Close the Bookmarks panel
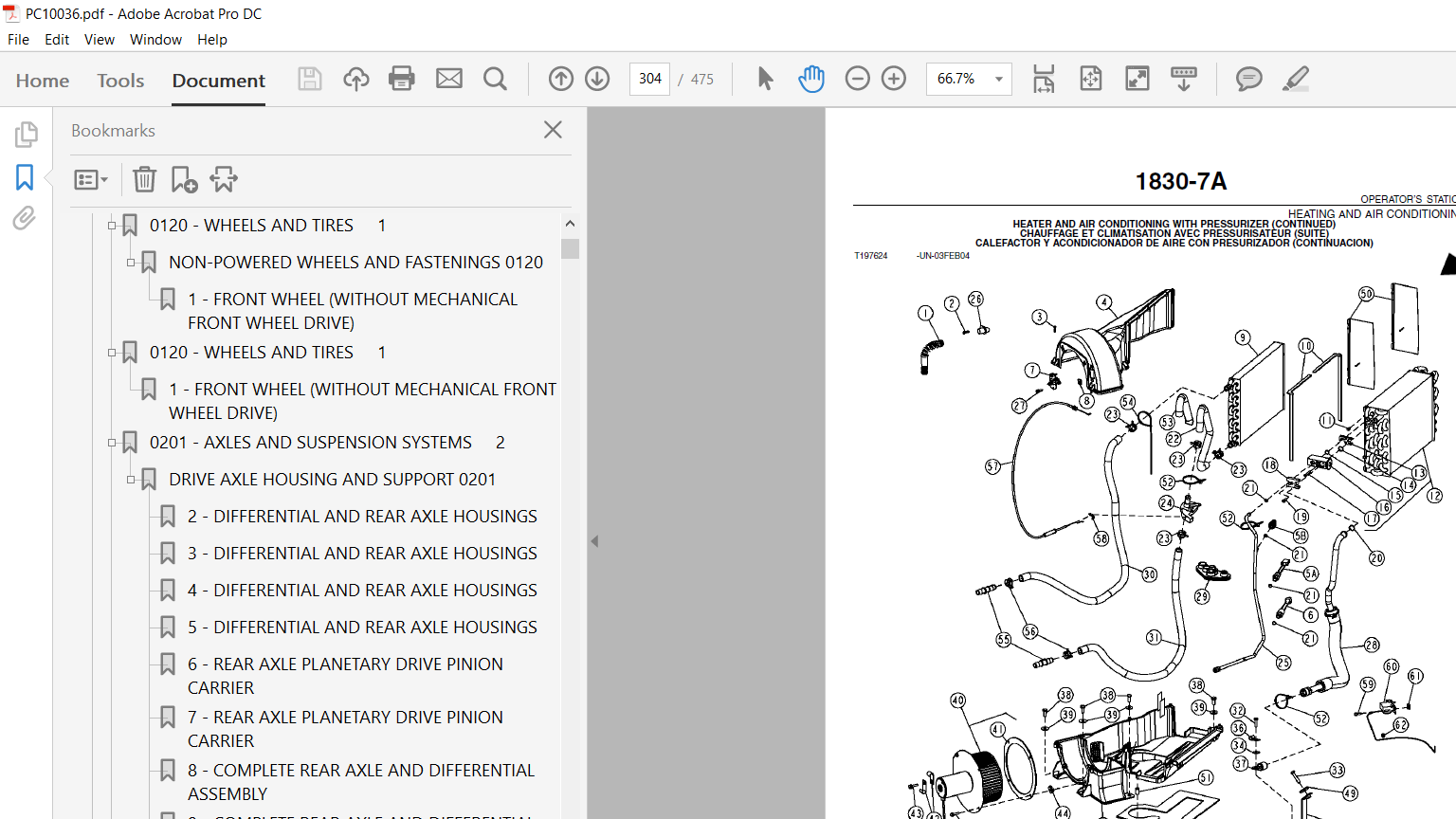Viewport: 1456px width, 819px height. (554, 130)
